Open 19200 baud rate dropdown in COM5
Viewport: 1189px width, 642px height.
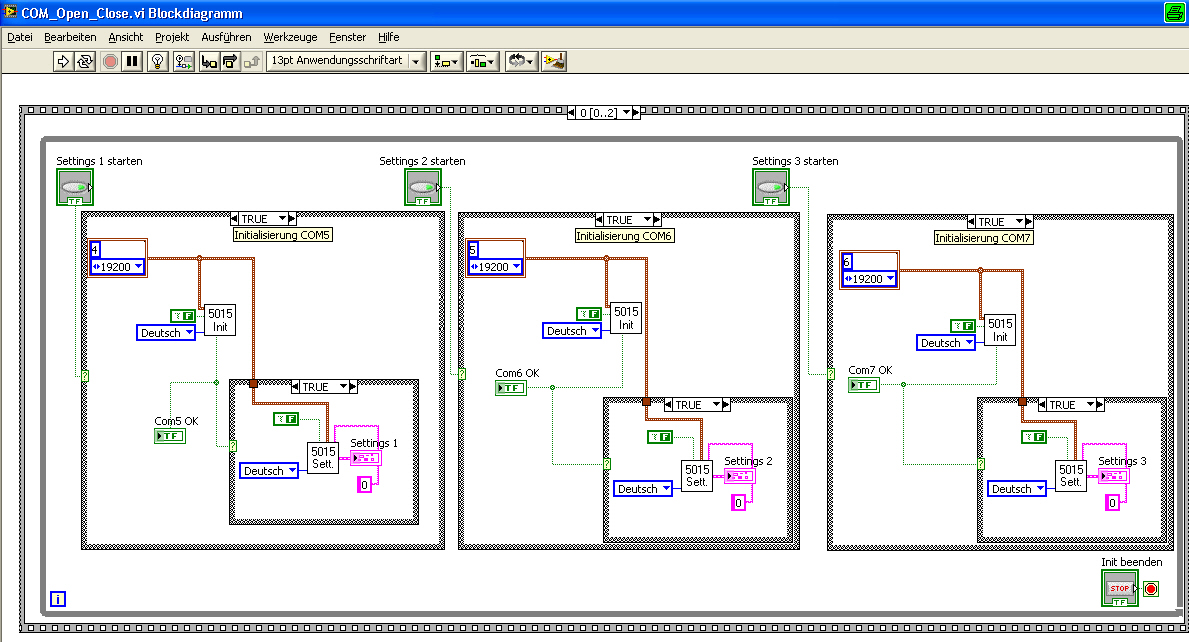coord(117,267)
